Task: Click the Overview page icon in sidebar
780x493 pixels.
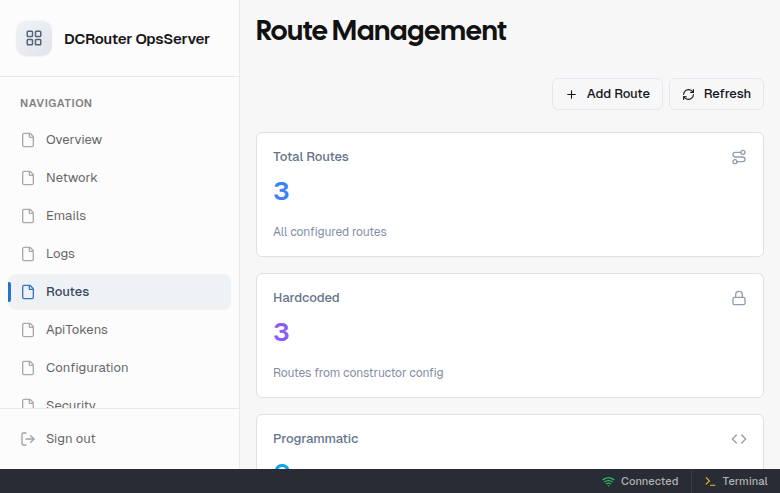Action: (28, 140)
